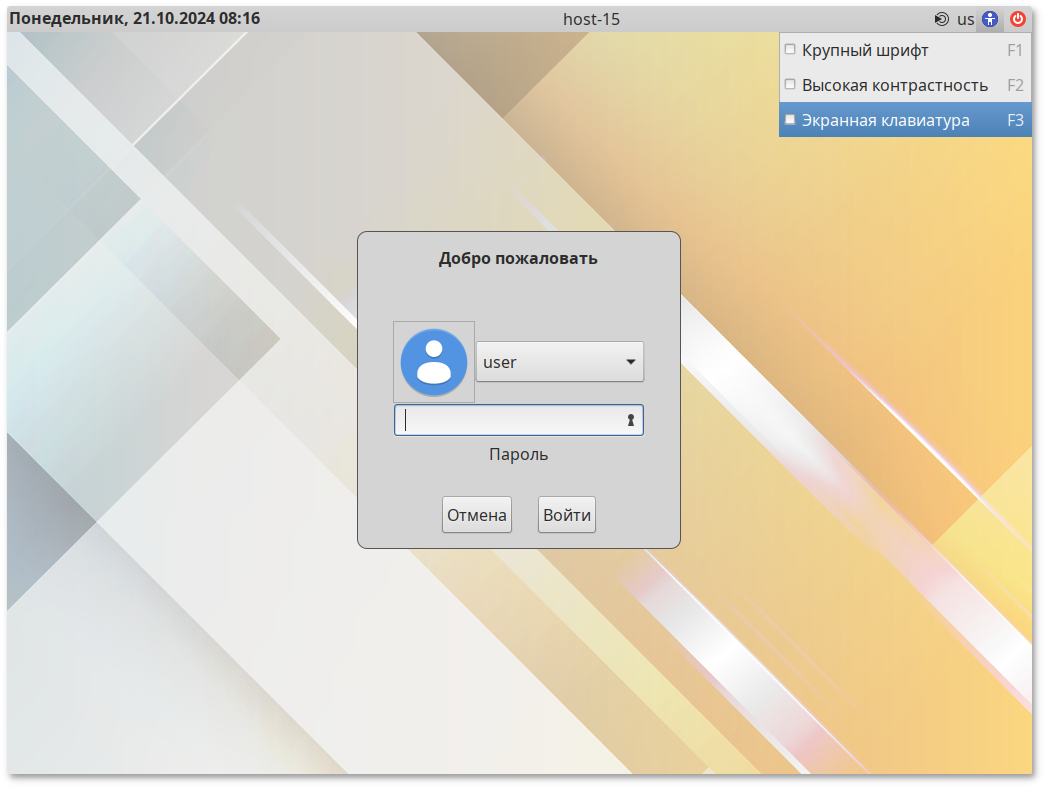Click the 'us' keyboard layout indicator
Image resolution: width=1045 pixels, height=788 pixels.
[x=965, y=19]
